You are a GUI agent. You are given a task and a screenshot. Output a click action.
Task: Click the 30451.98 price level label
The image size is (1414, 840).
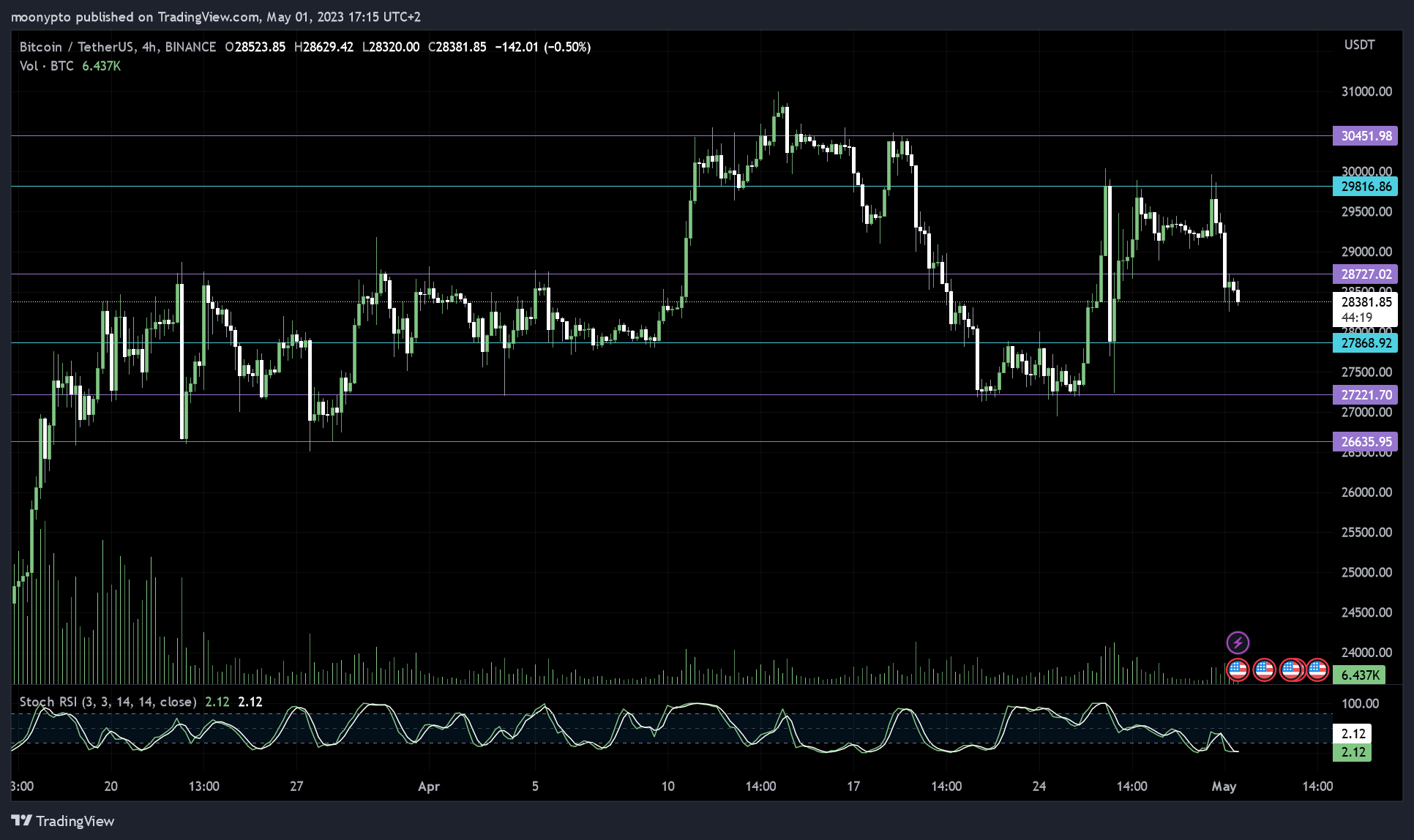[x=1365, y=136]
